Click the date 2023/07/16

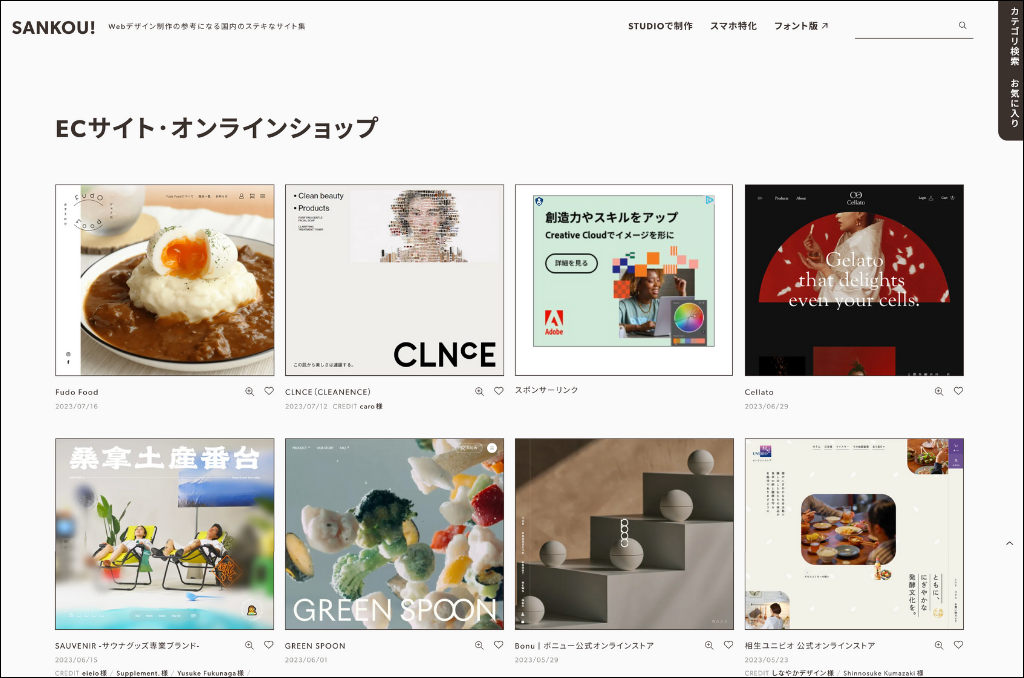[x=76, y=406]
